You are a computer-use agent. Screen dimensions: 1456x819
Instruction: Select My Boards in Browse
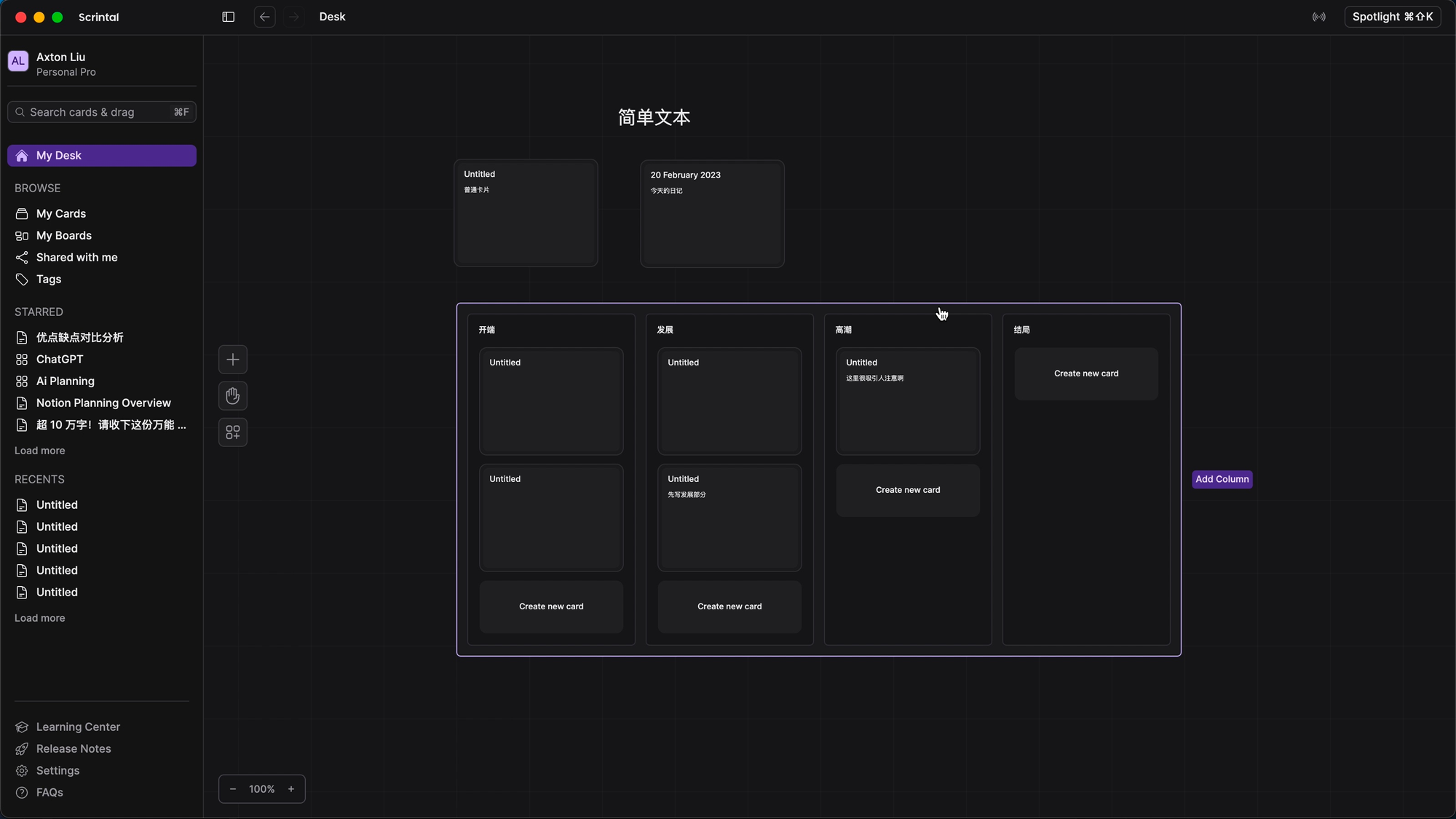pos(63,236)
